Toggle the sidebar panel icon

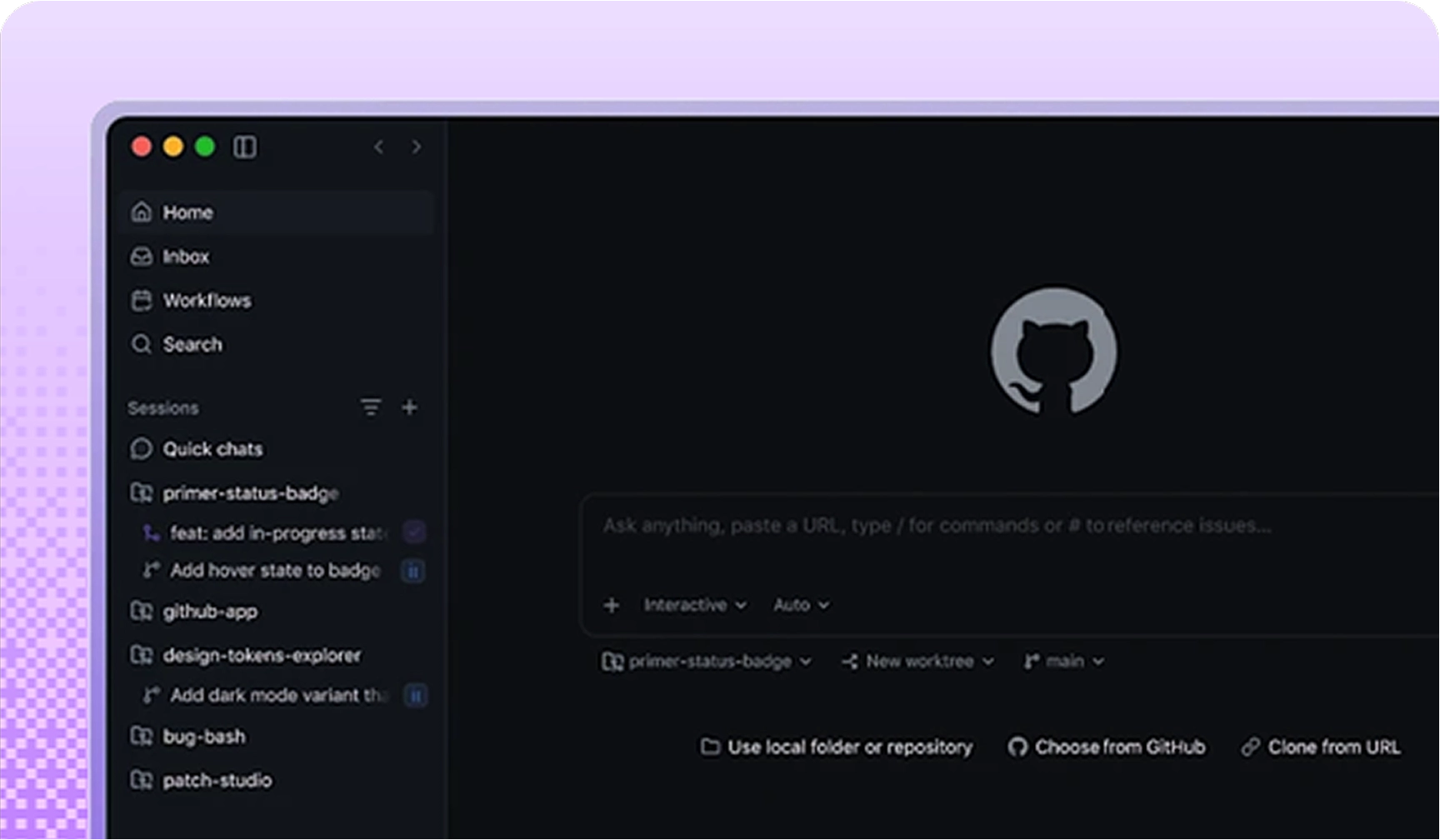click(x=245, y=147)
